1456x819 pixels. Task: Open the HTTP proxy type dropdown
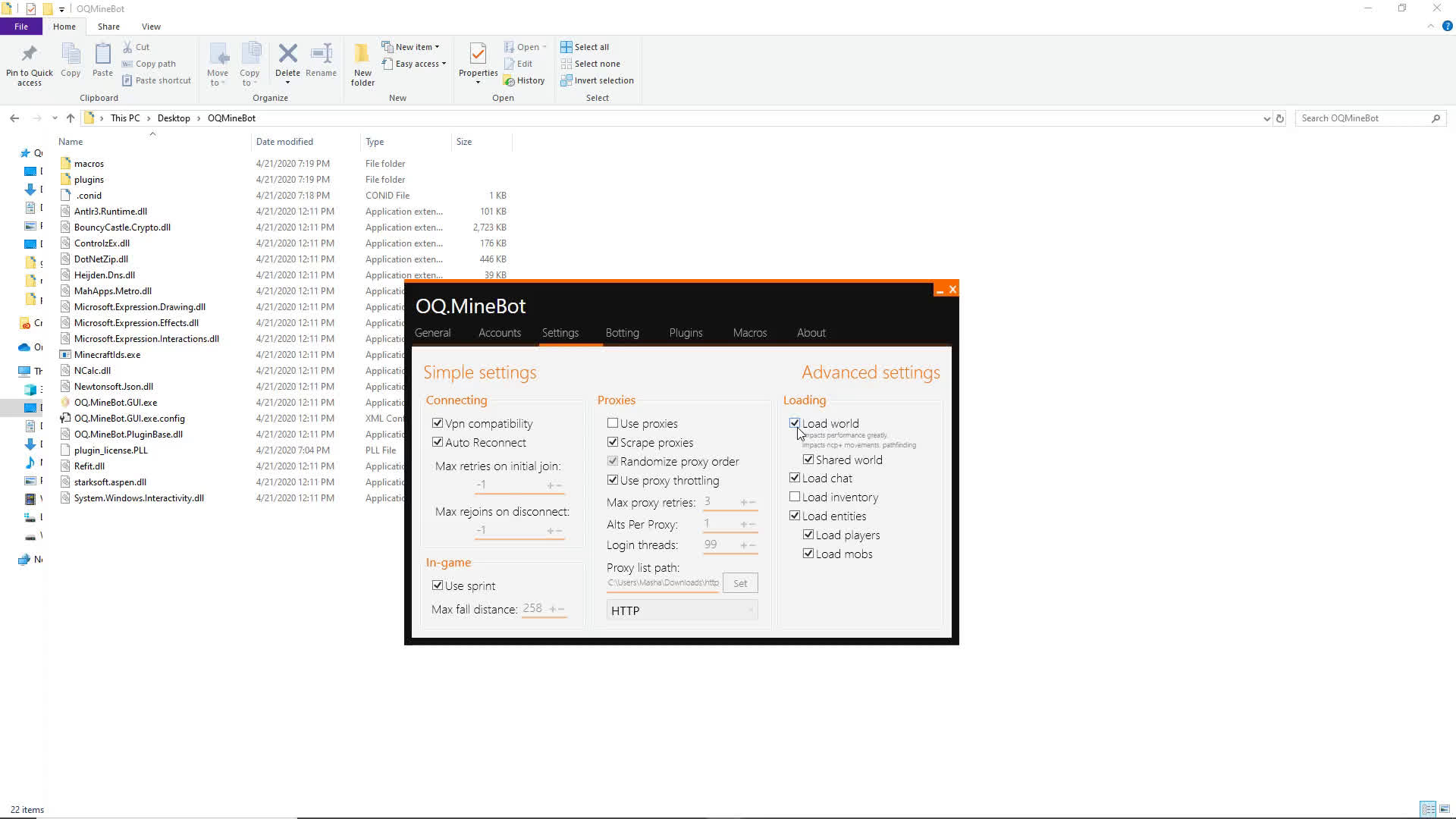click(682, 610)
